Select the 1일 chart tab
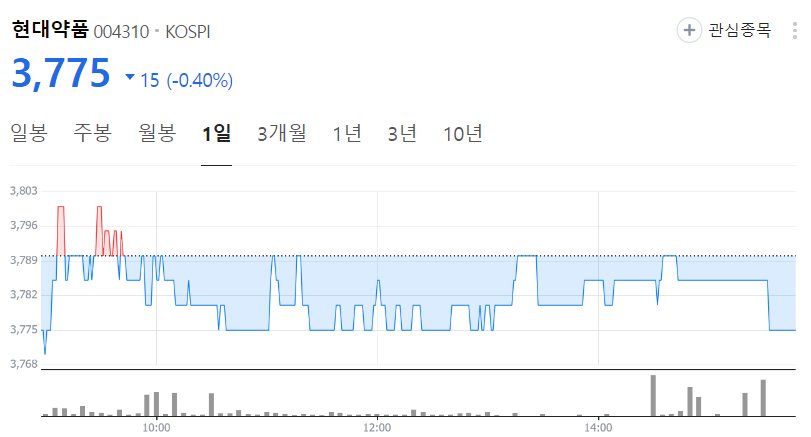811x437 pixels. pos(216,133)
